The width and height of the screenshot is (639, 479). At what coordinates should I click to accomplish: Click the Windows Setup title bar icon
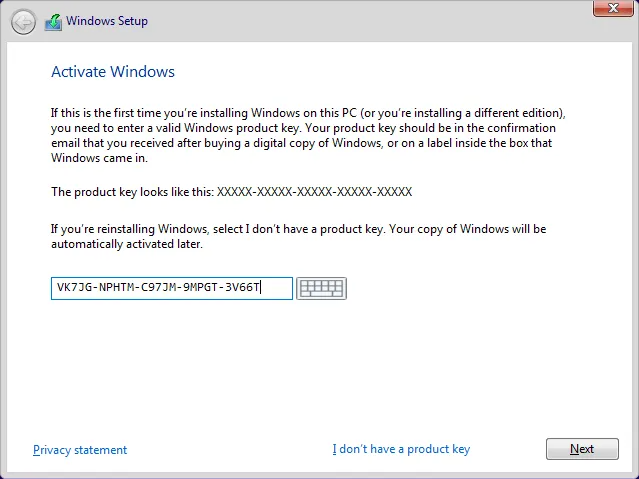[x=53, y=21]
